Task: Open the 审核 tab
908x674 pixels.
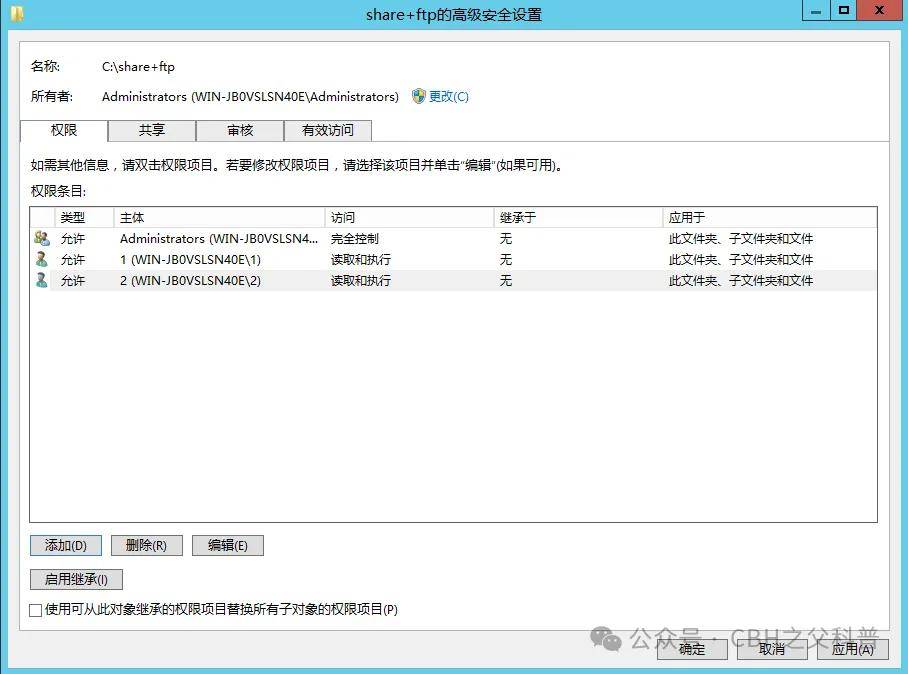Action: pos(240,130)
